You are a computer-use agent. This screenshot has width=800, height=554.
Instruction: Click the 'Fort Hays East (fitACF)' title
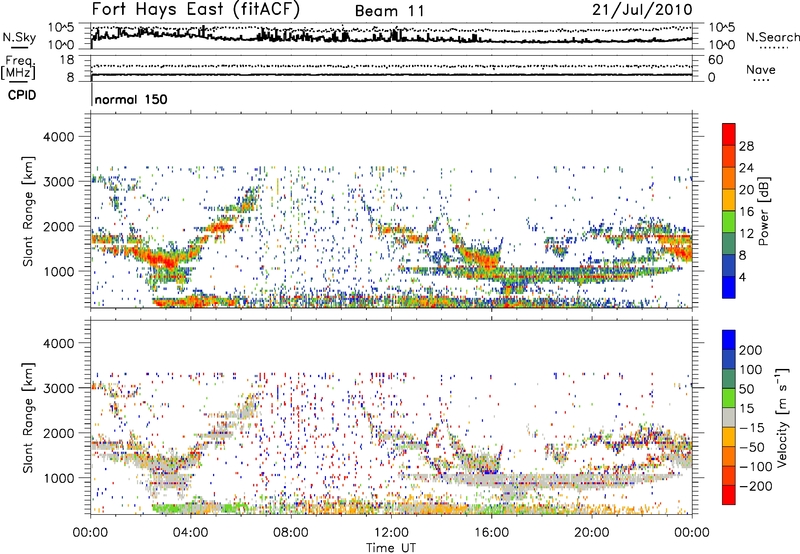pos(195,9)
